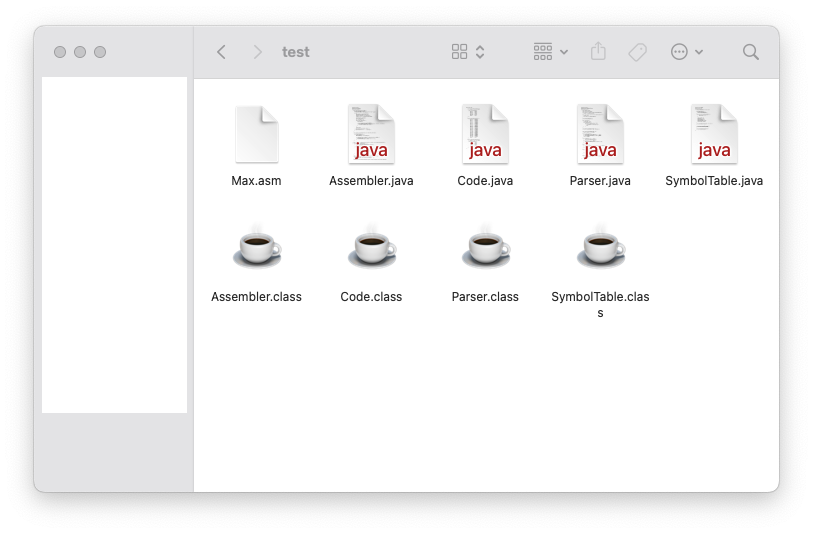Click the SymbolTable.java file name
This screenshot has height=534, width=813.
[714, 181]
